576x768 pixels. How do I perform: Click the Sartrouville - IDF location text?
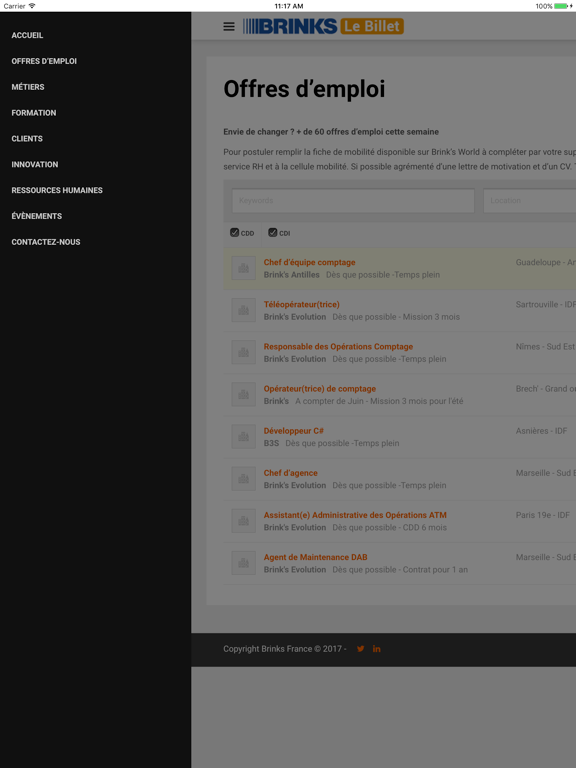coord(546,305)
